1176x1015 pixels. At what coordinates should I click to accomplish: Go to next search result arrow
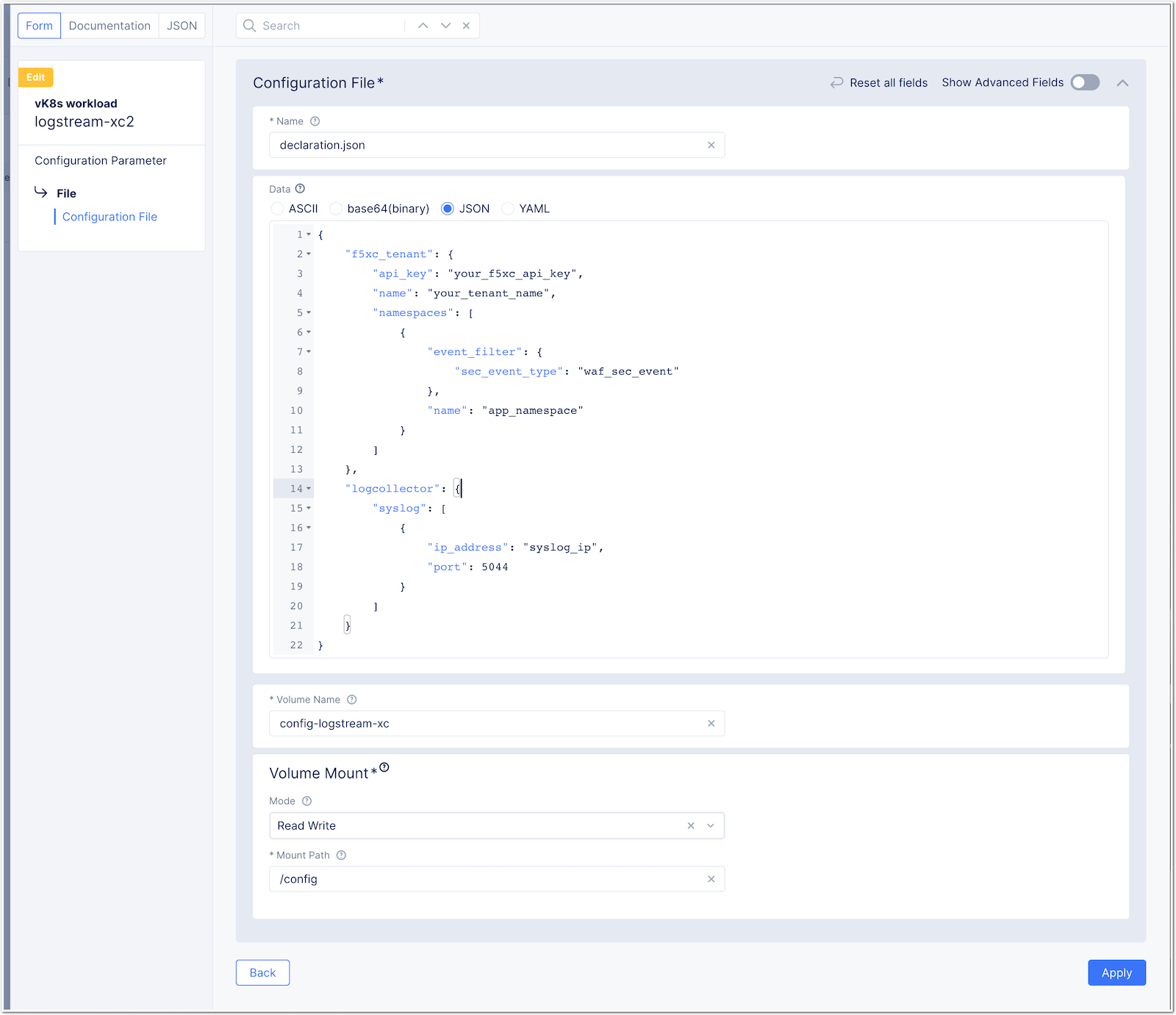(x=445, y=26)
